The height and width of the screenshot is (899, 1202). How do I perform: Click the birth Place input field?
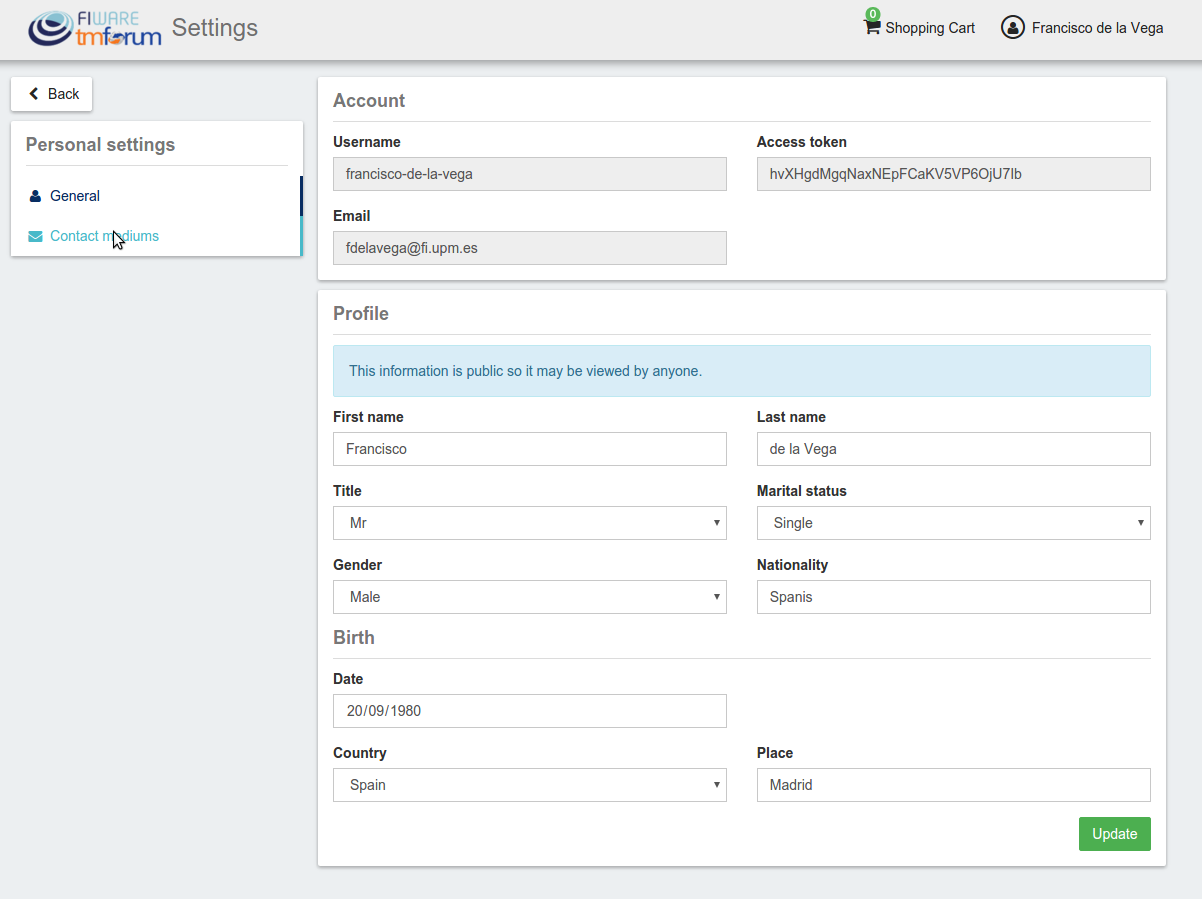click(954, 785)
